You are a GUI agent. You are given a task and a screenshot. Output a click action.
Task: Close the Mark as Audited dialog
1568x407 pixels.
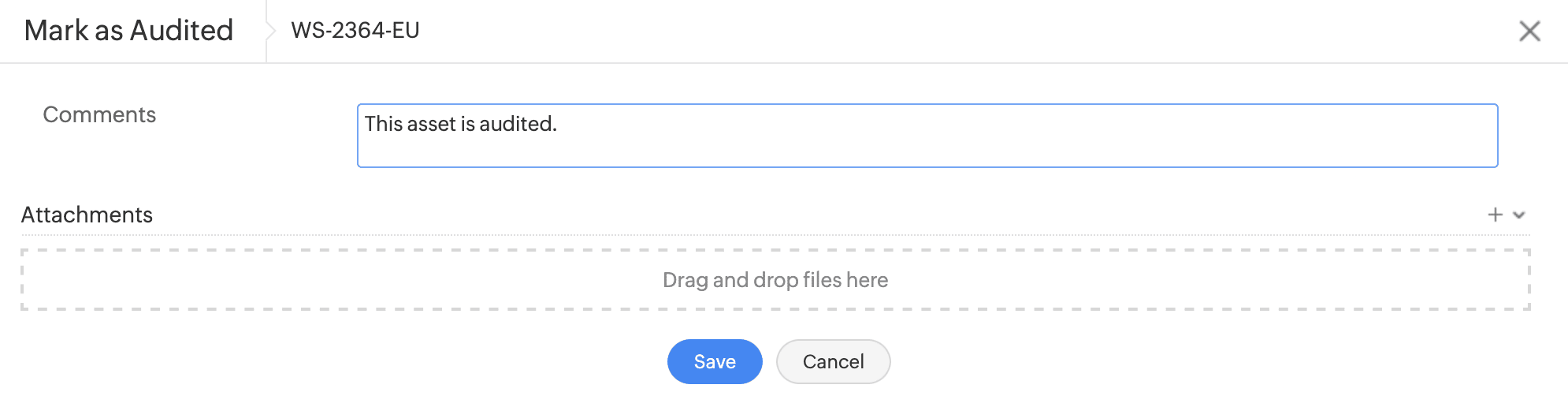[1529, 31]
